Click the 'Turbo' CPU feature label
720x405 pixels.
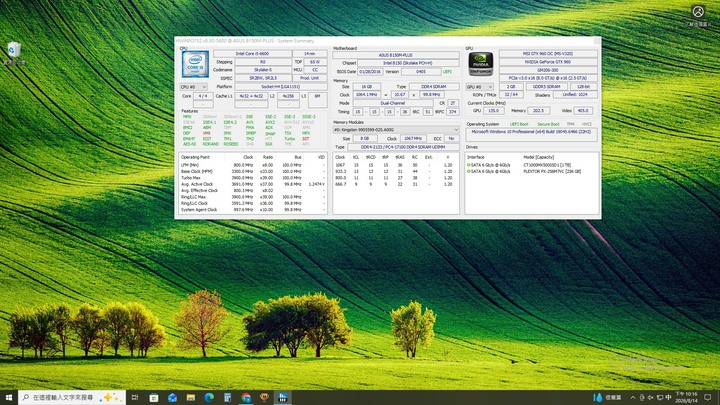(x=289, y=139)
